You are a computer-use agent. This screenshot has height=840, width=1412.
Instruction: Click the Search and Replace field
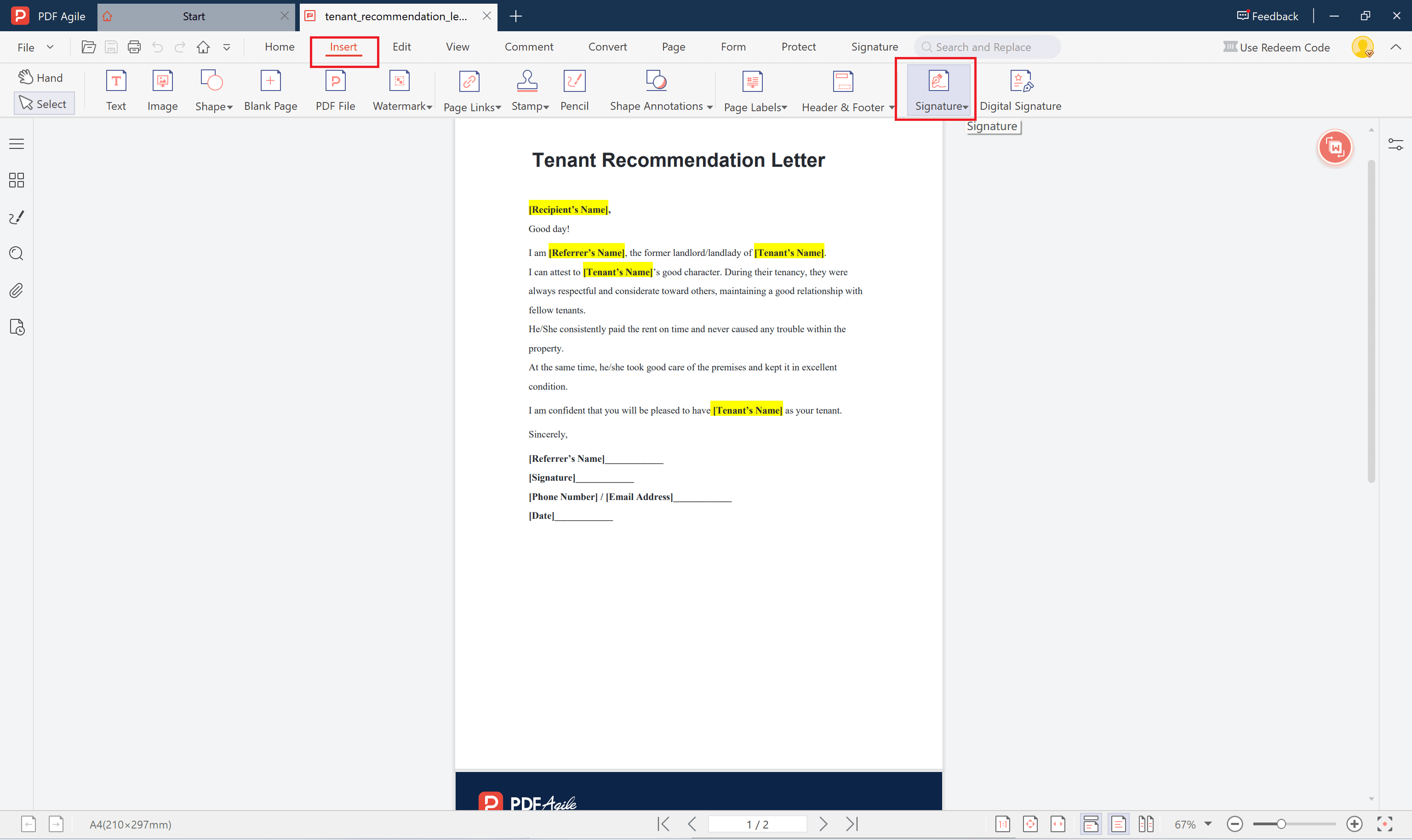(987, 47)
